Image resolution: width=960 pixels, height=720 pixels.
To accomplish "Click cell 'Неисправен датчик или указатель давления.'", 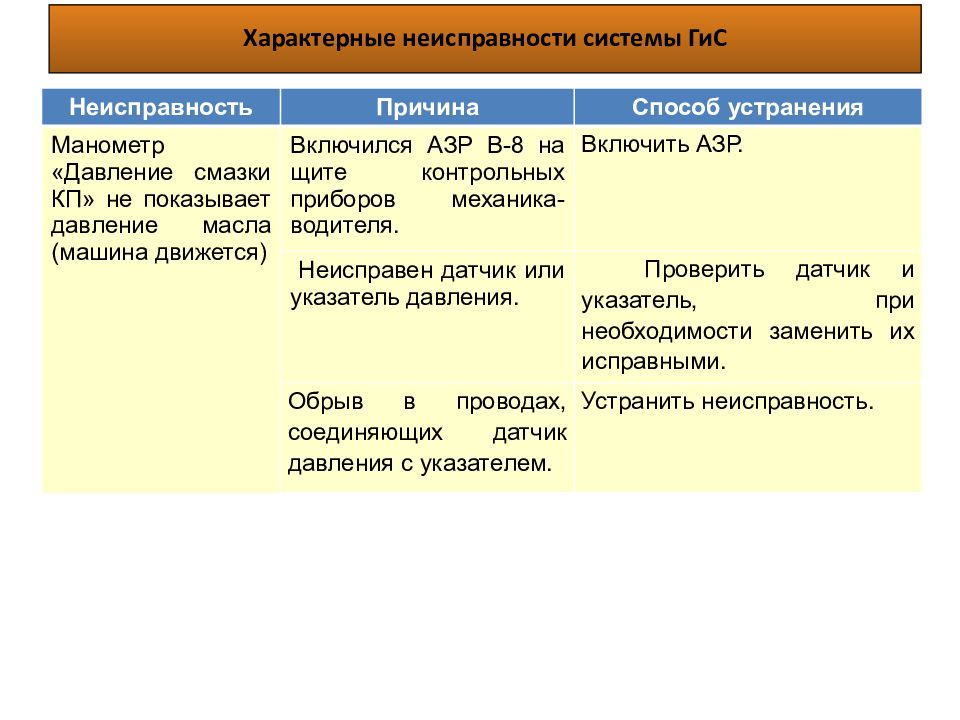I will coord(427,316).
